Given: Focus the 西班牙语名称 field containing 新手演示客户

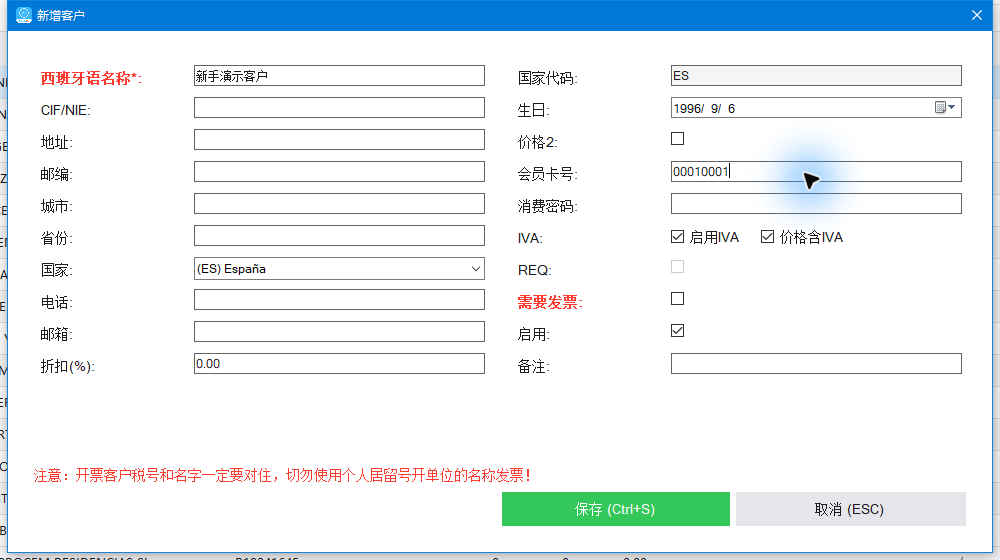Looking at the screenshot, I should (x=339, y=76).
